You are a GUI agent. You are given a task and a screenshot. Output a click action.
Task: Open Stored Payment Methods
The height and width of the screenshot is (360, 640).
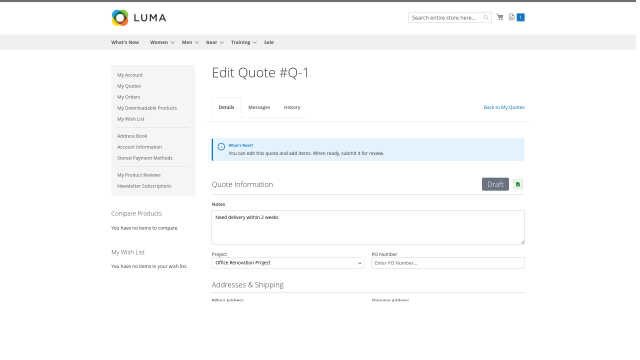[x=145, y=158]
